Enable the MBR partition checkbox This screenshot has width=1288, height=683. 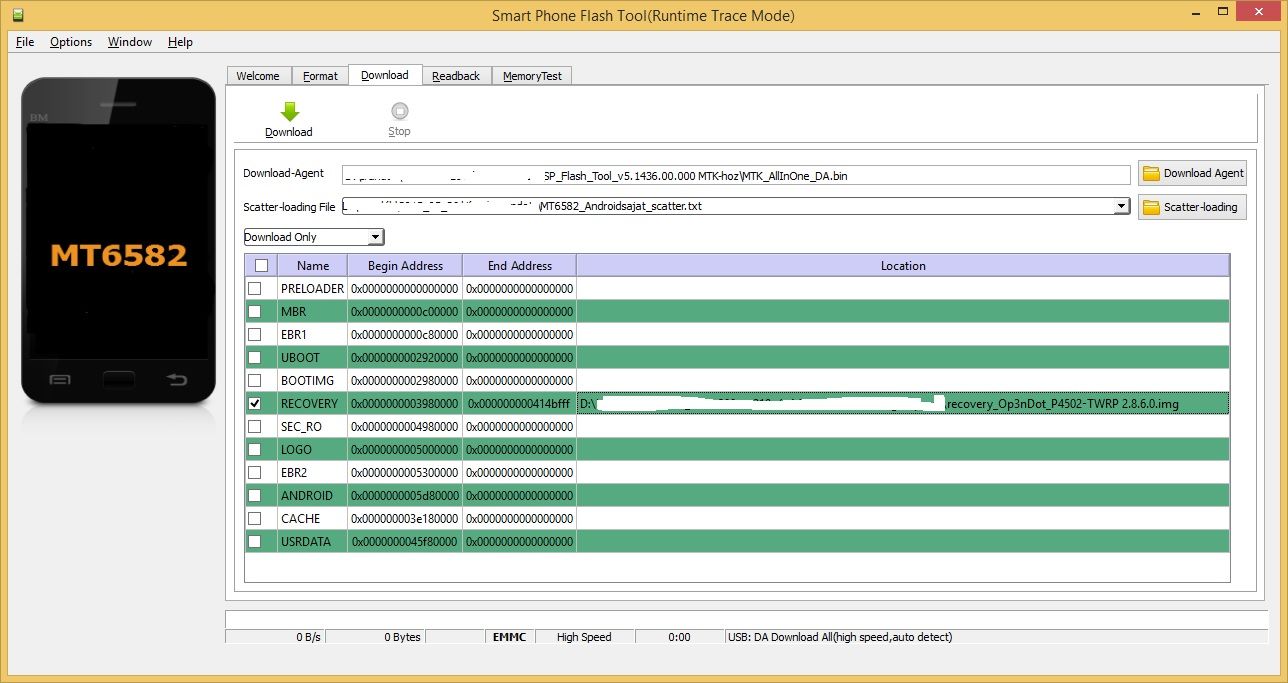click(255, 311)
